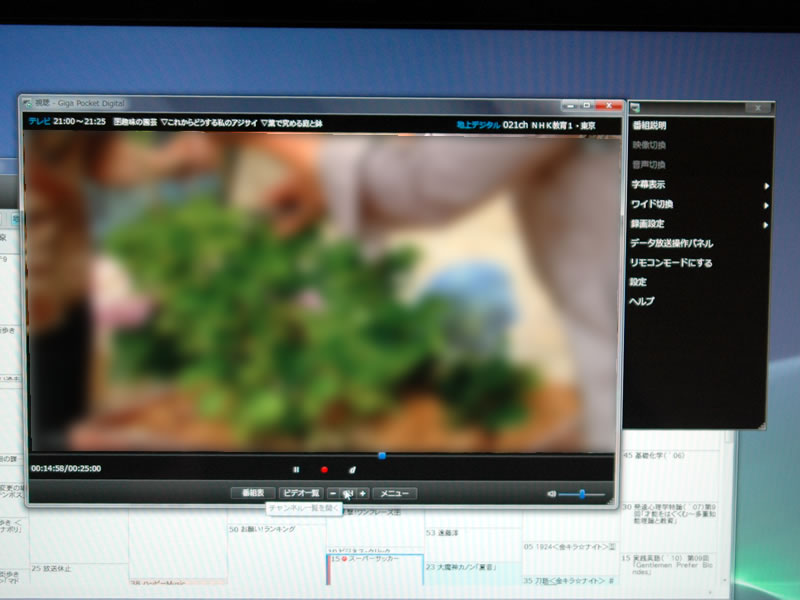Pause the TV playback
This screenshot has height=600, width=800.
(296, 470)
